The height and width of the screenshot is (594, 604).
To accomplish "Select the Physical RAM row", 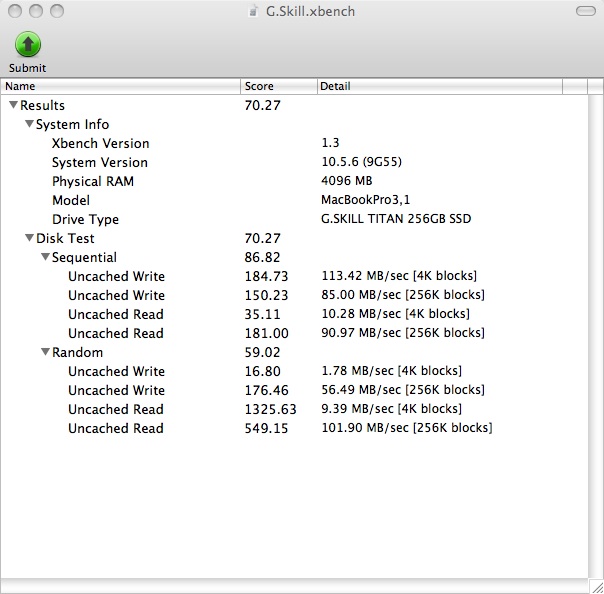I will pos(294,181).
